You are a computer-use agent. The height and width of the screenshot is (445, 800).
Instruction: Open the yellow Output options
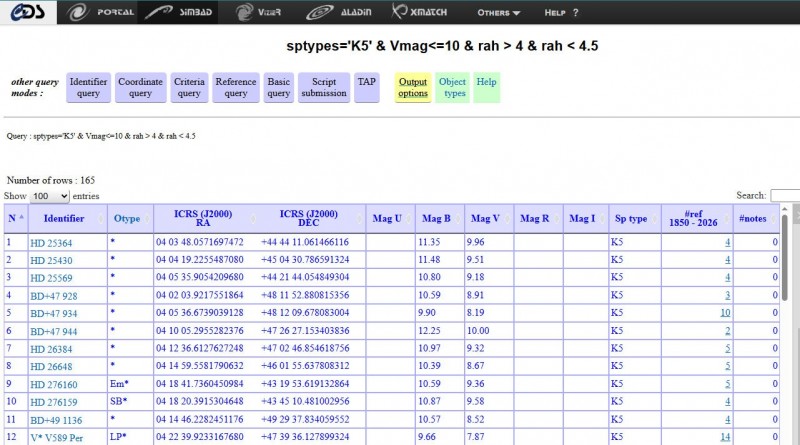point(413,88)
